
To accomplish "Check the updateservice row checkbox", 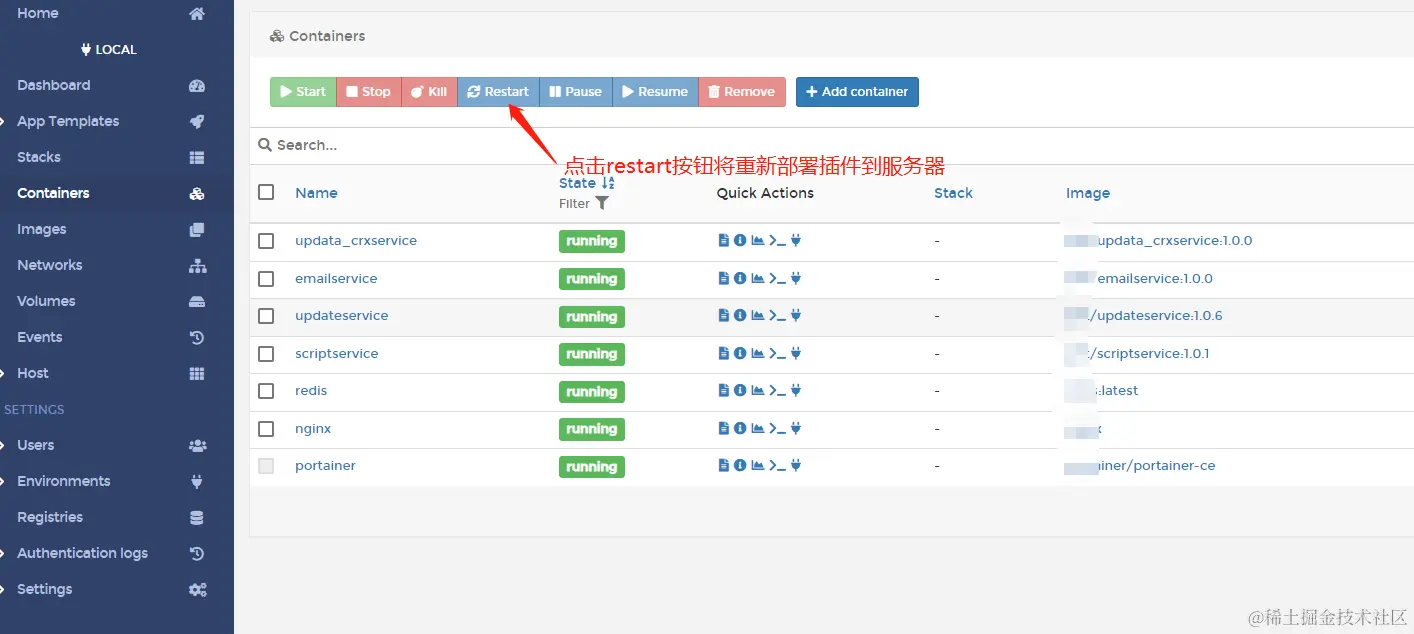I will pyautogui.click(x=266, y=316).
